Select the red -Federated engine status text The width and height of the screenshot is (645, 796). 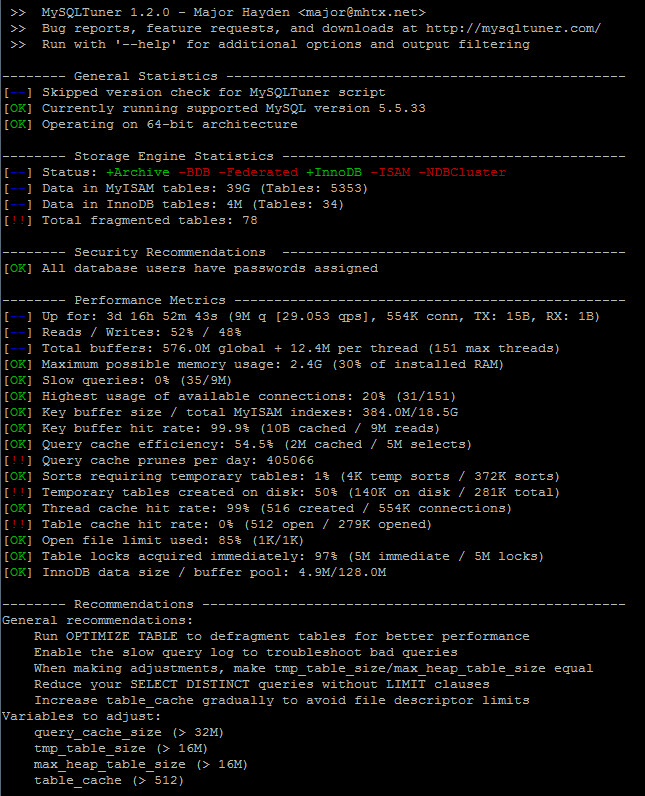258,173
